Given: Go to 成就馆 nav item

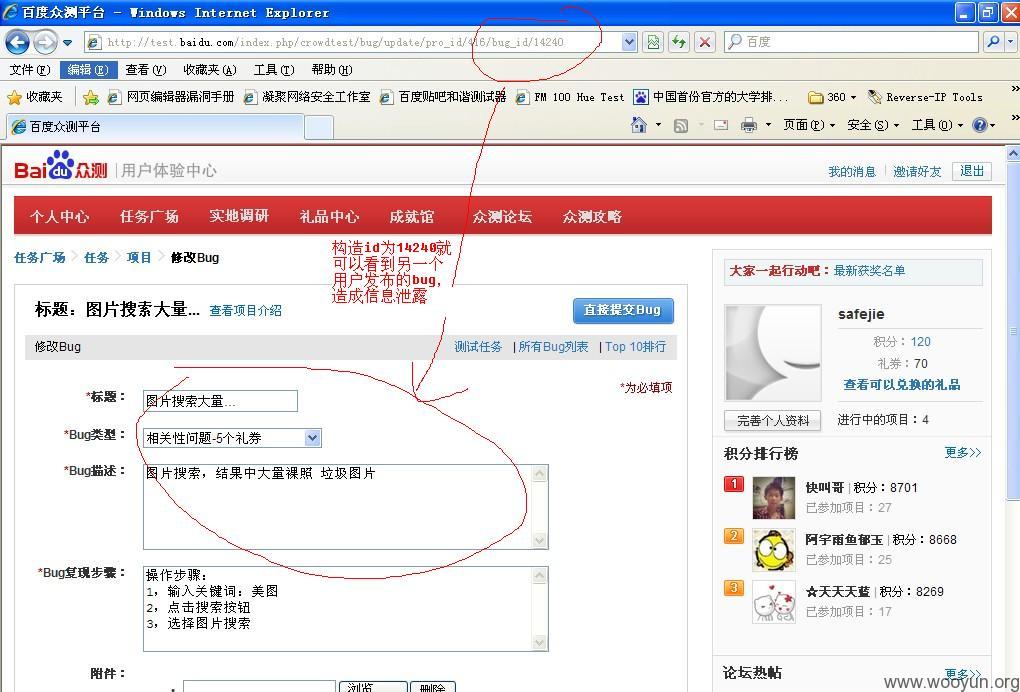Looking at the screenshot, I should pyautogui.click(x=411, y=217).
